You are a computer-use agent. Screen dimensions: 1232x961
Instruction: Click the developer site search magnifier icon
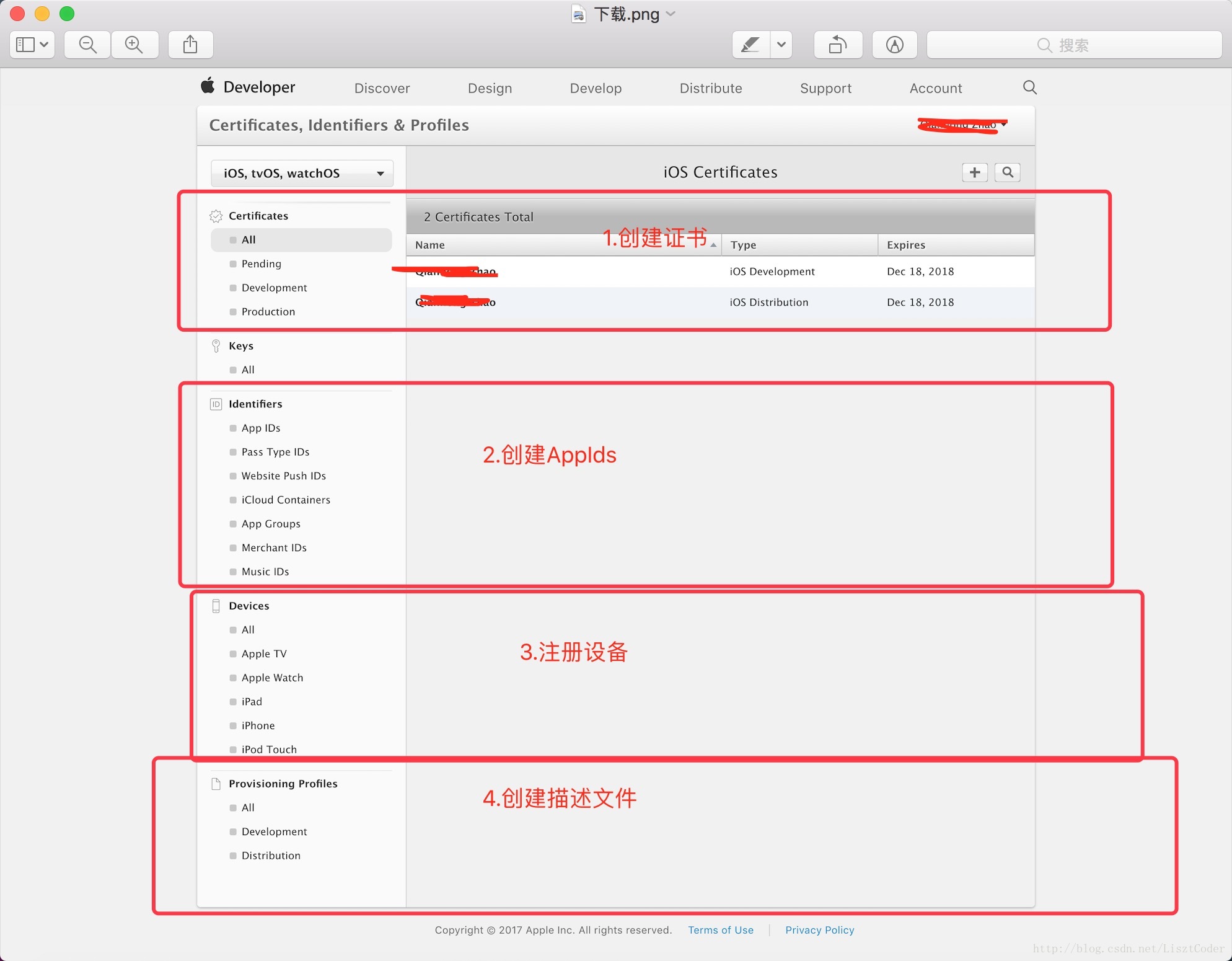coord(1030,87)
